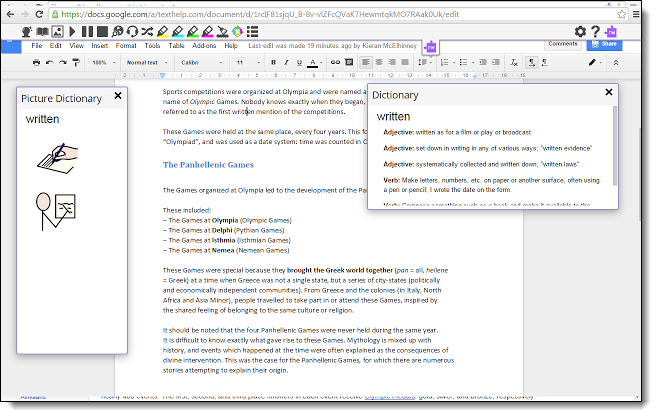Open the File menu
This screenshot has height=417, width=657.
(37, 46)
